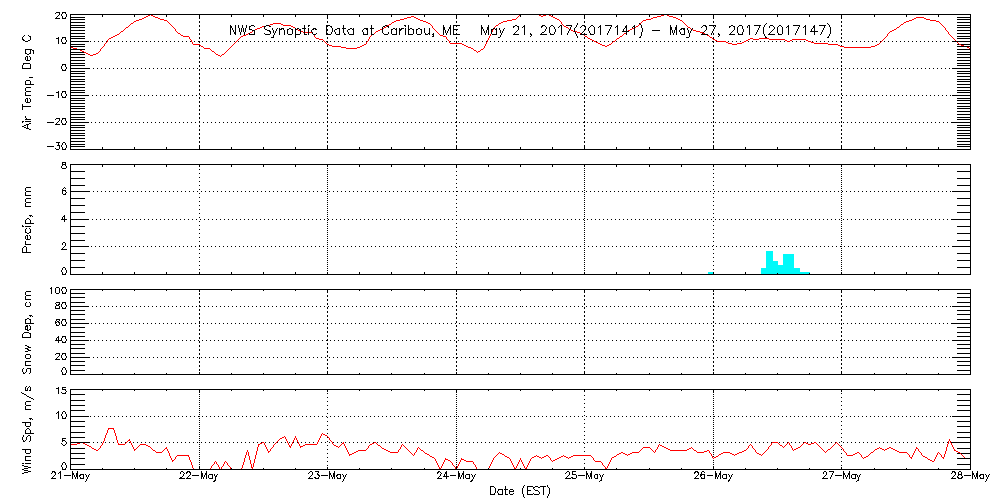Click the "24-May" date tick label
This screenshot has height=500, width=1000.
point(457,476)
